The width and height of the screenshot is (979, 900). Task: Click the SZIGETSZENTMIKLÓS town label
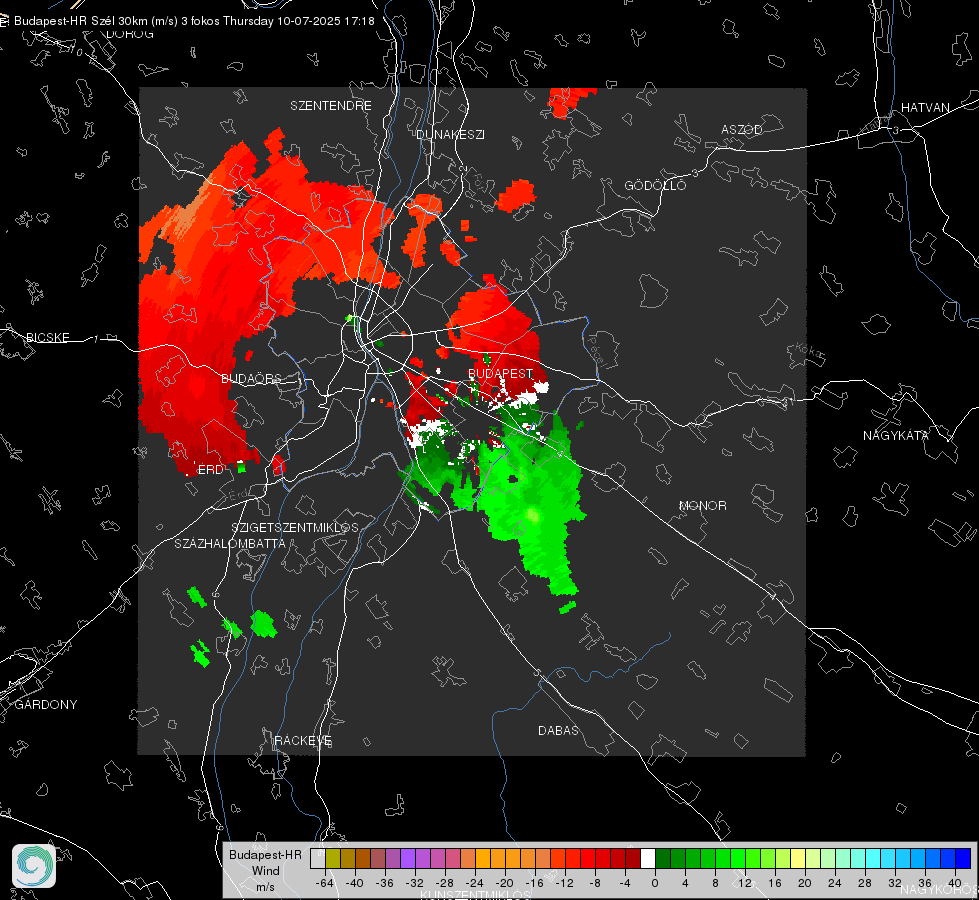[295, 527]
